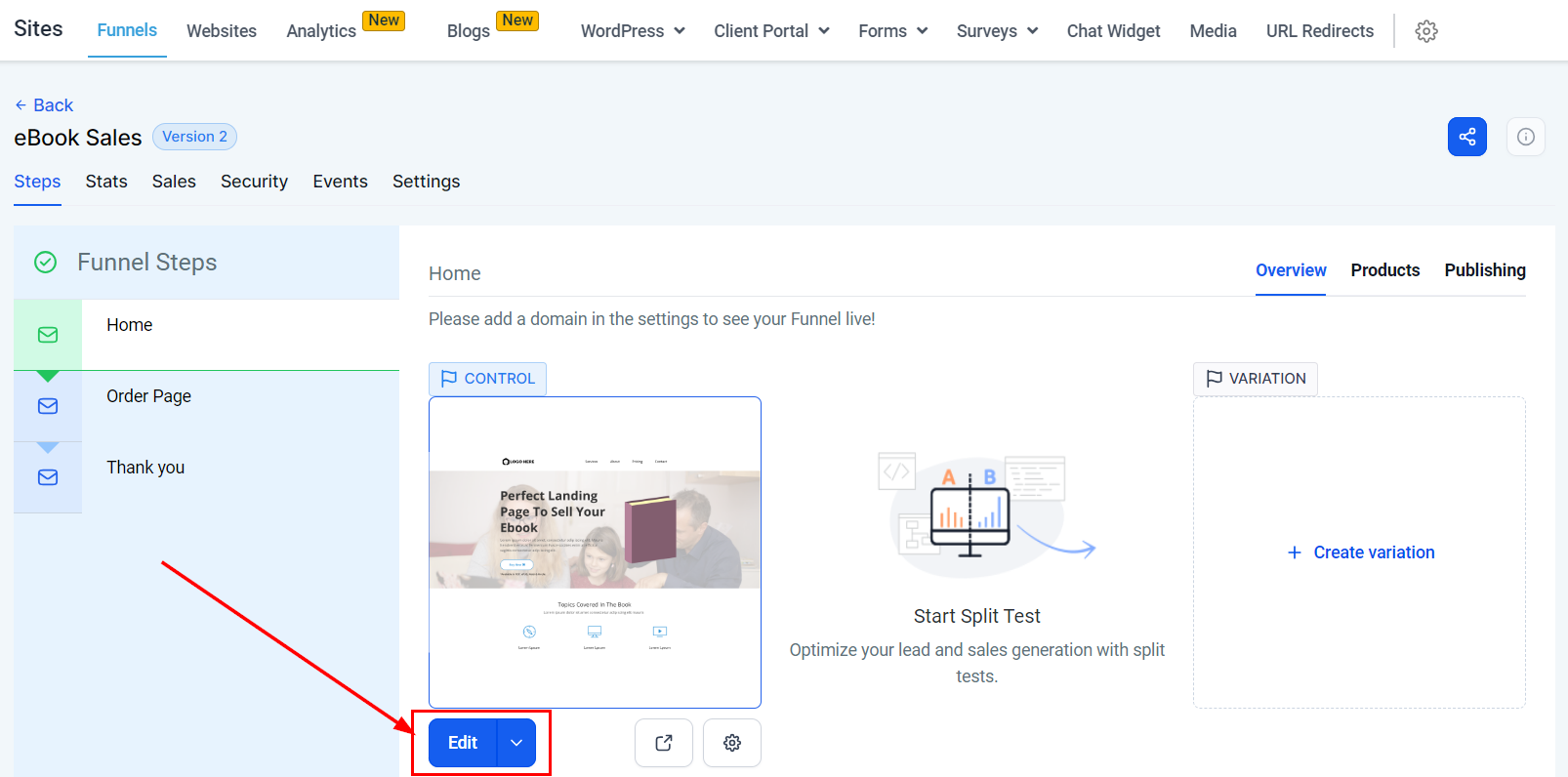Select the Order Page funnel step
Image resolution: width=1568 pixels, height=777 pixels.
coord(206,406)
